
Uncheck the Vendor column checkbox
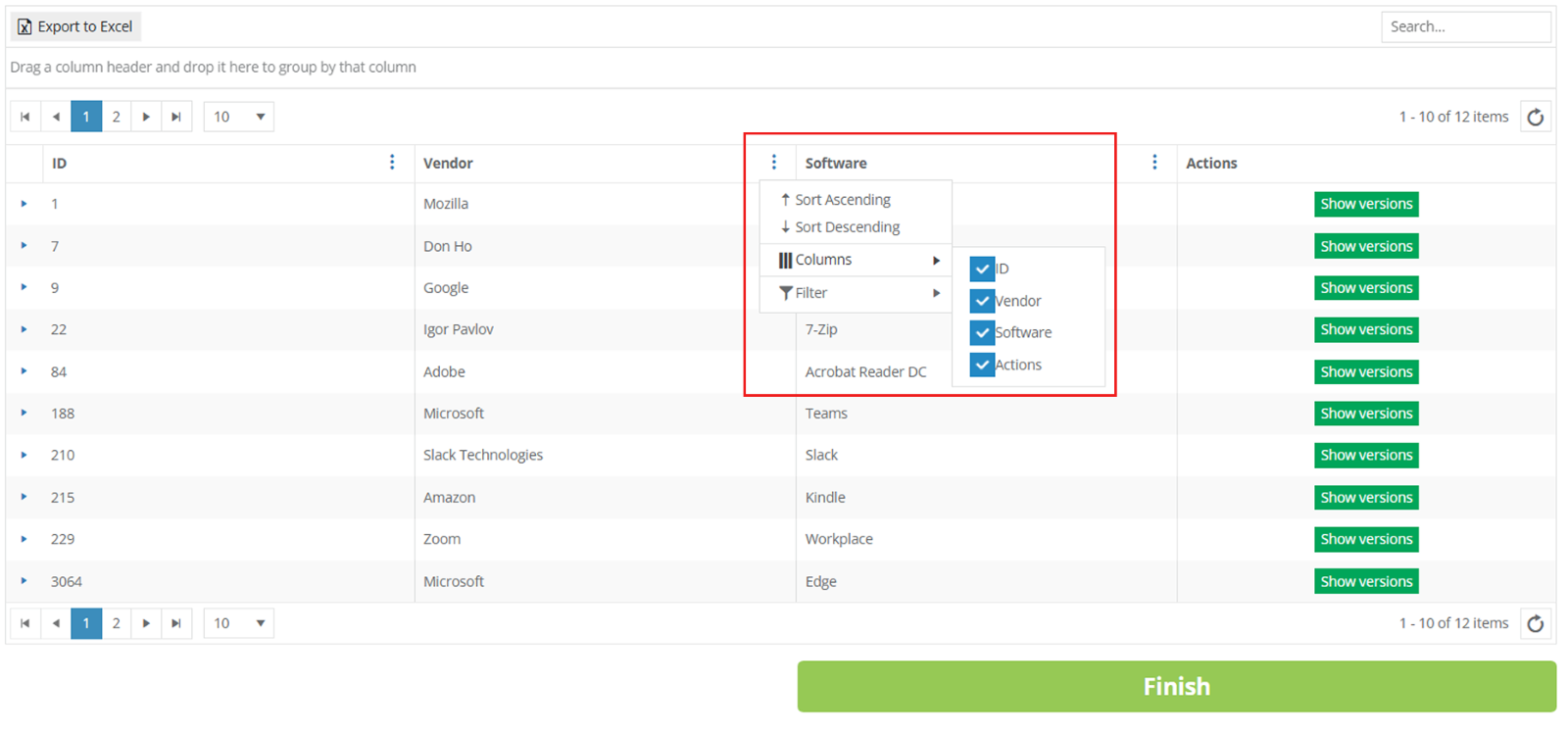click(982, 301)
